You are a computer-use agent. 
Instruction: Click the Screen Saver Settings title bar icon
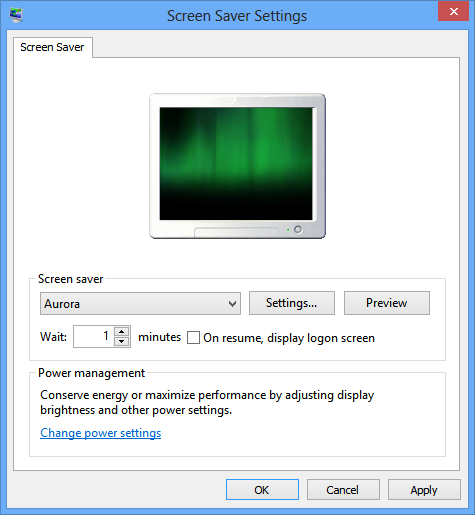pos(16,15)
